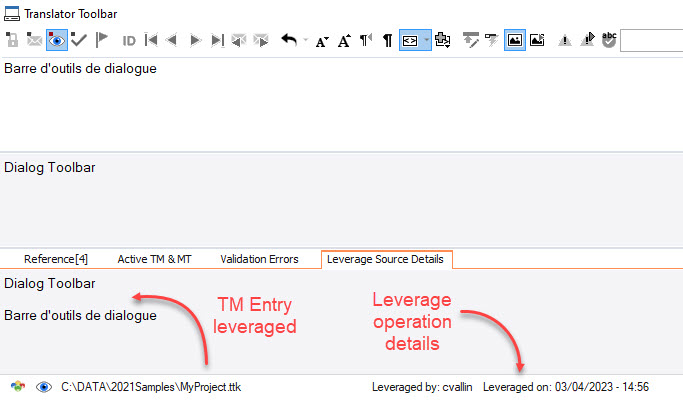683x400 pixels.
Task: Click the undo arrow icon
Action: pyautogui.click(x=288, y=40)
